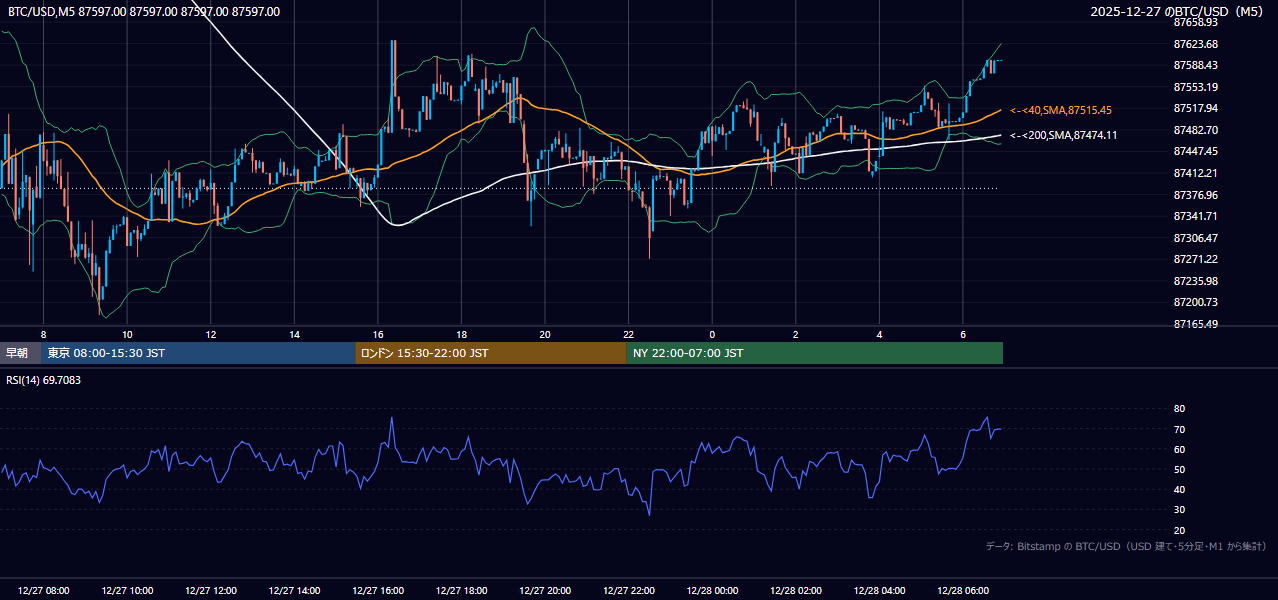Click RSI axis level 80
Viewport: 1278px width, 600px height.
[1180, 409]
